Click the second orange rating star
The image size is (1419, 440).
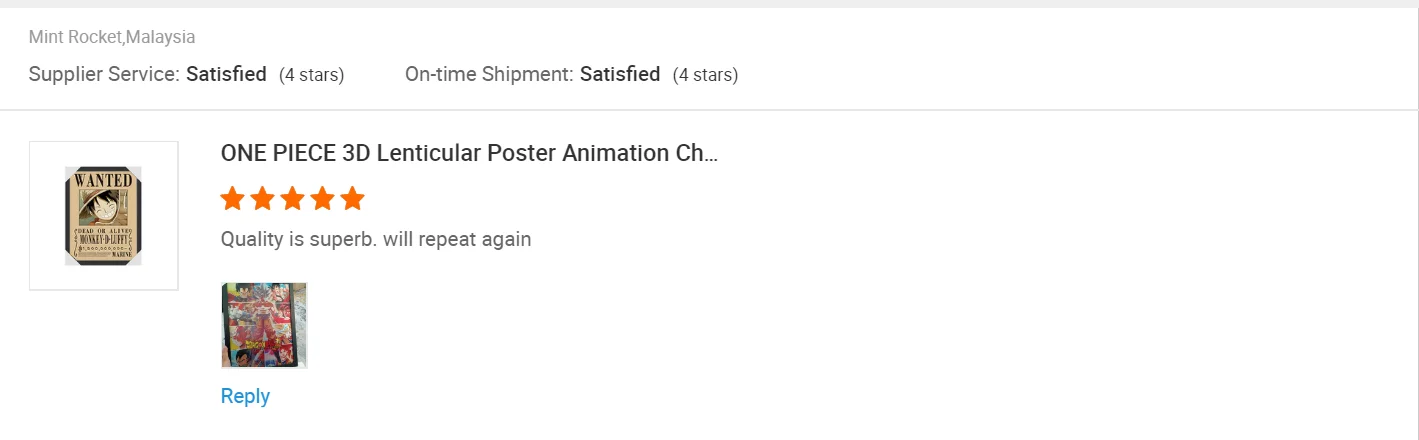point(262,199)
